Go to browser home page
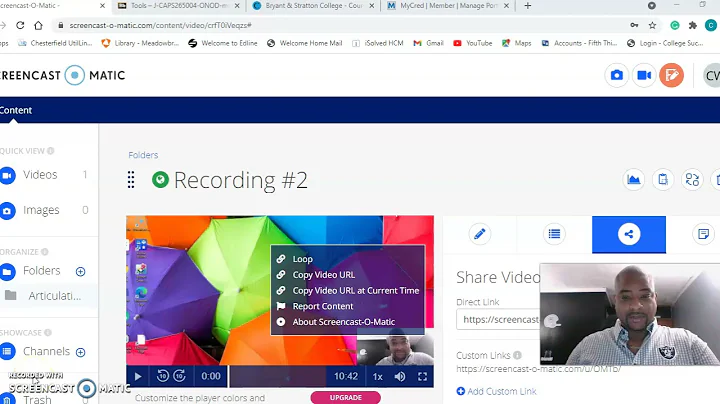Viewport: 720px width, 404px height. click(38, 25)
